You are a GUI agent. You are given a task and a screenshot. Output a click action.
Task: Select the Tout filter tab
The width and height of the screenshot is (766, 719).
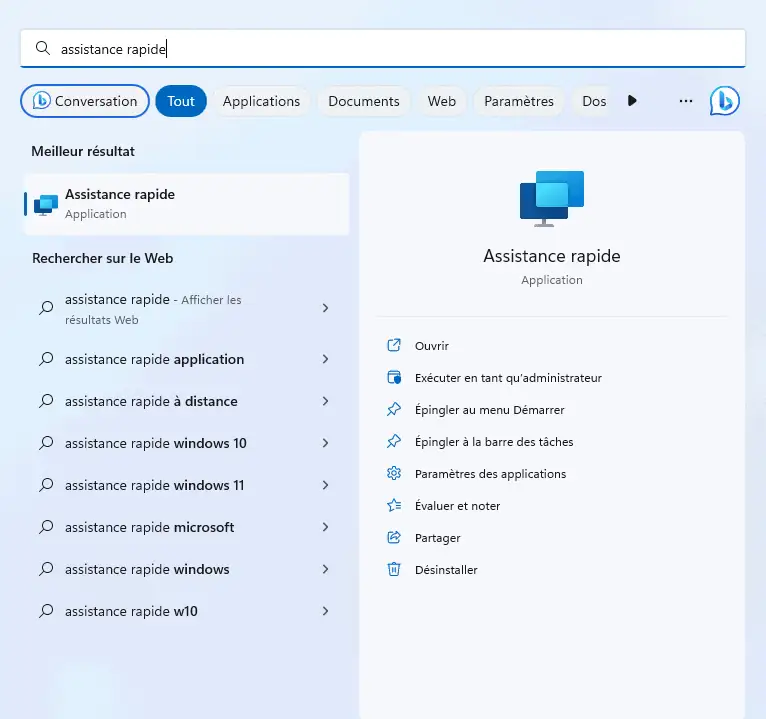[x=181, y=101]
